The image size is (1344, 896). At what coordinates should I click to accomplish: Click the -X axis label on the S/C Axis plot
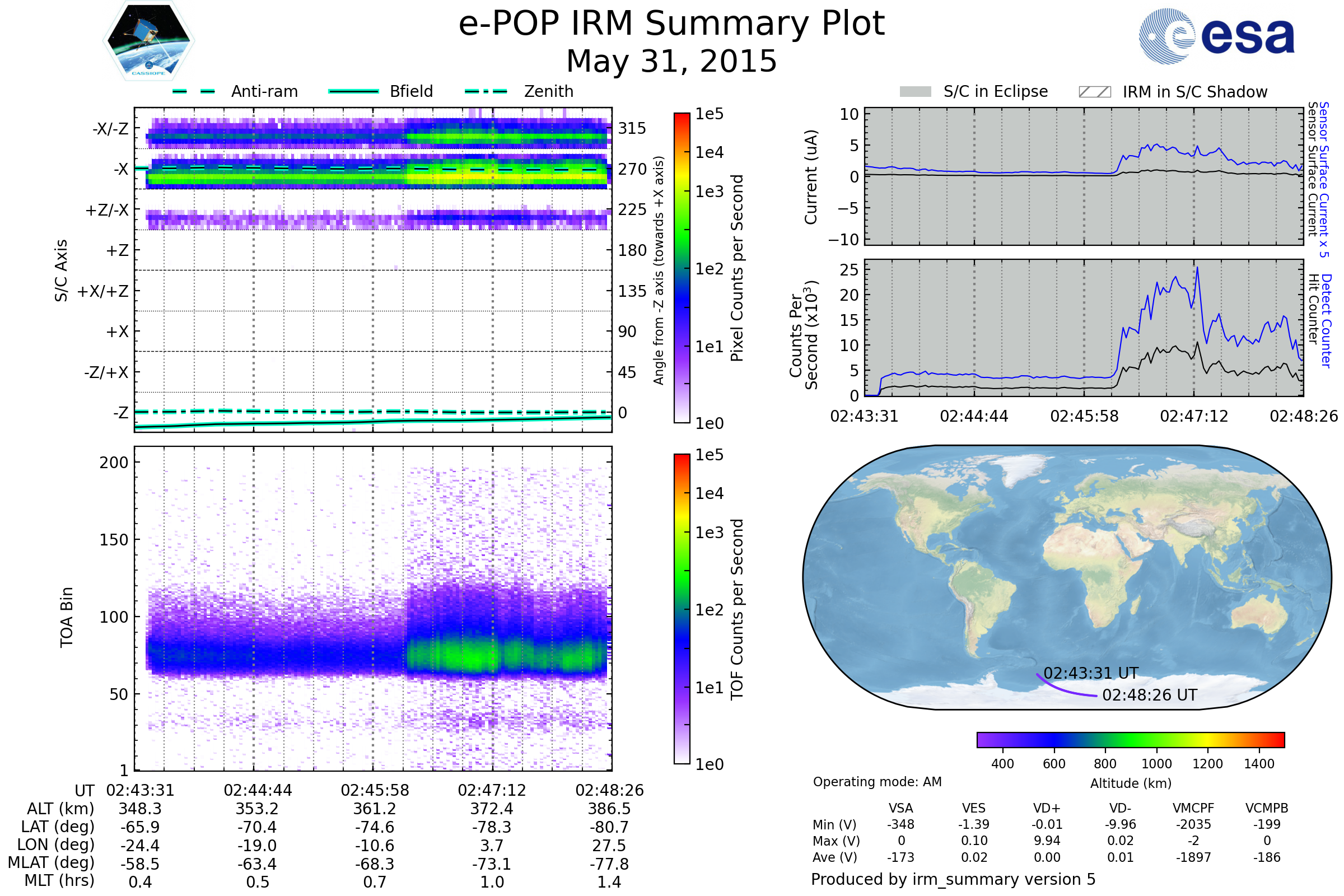121,169
